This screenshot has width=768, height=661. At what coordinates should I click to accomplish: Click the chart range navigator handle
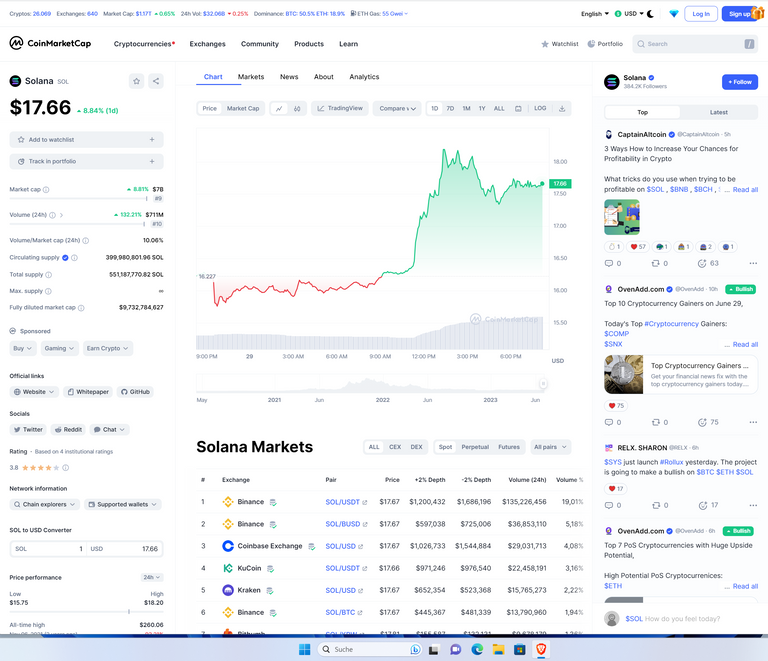tap(543, 384)
